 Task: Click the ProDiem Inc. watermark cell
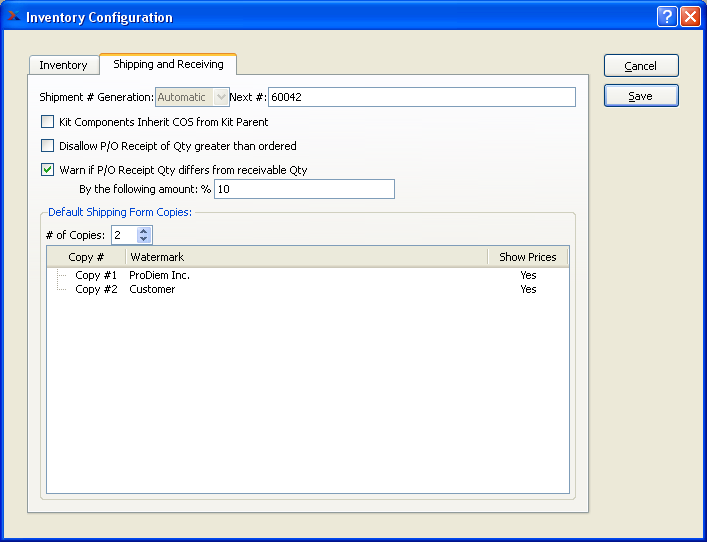click(x=159, y=275)
